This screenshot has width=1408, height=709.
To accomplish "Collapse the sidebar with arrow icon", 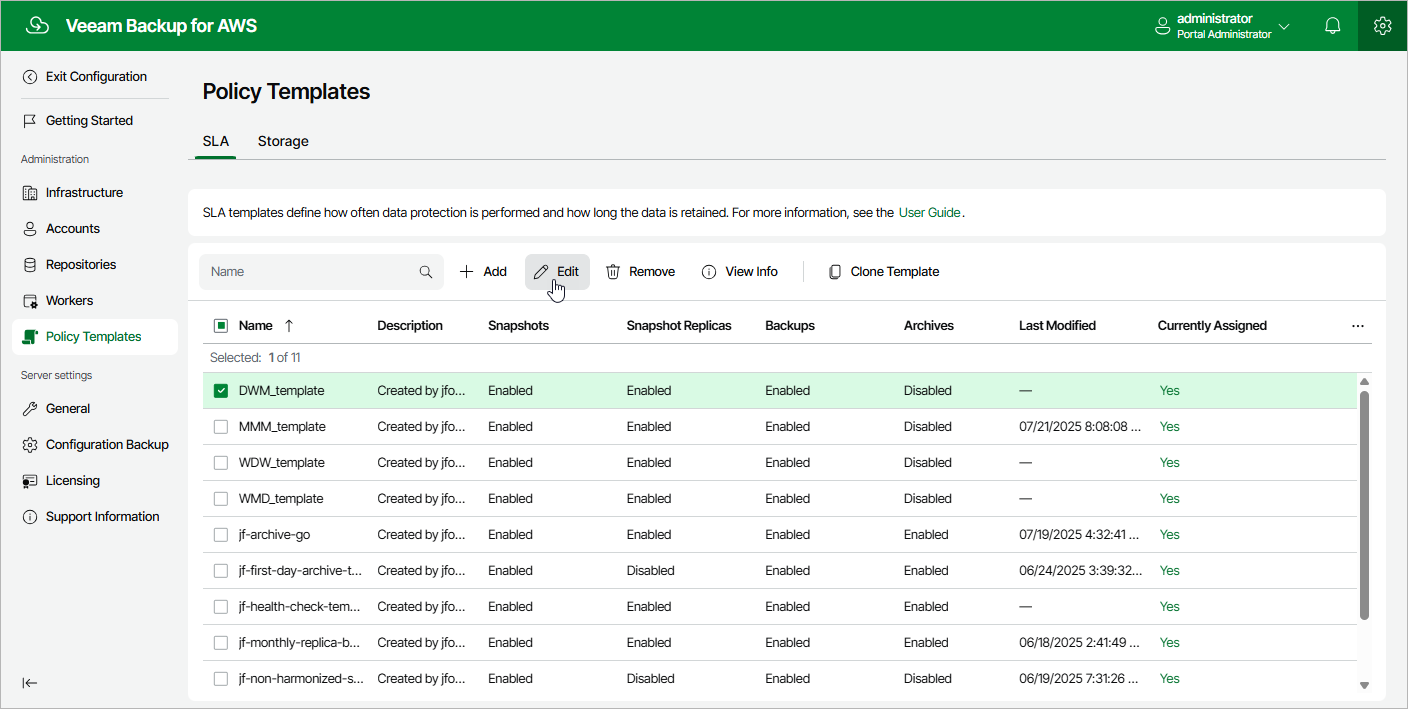I will coord(30,683).
